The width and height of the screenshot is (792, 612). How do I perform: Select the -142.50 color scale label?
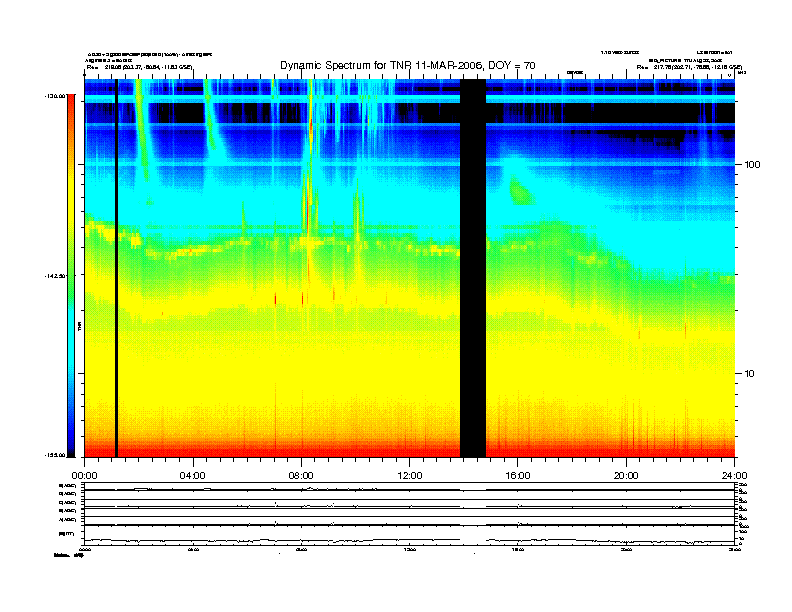click(x=56, y=276)
